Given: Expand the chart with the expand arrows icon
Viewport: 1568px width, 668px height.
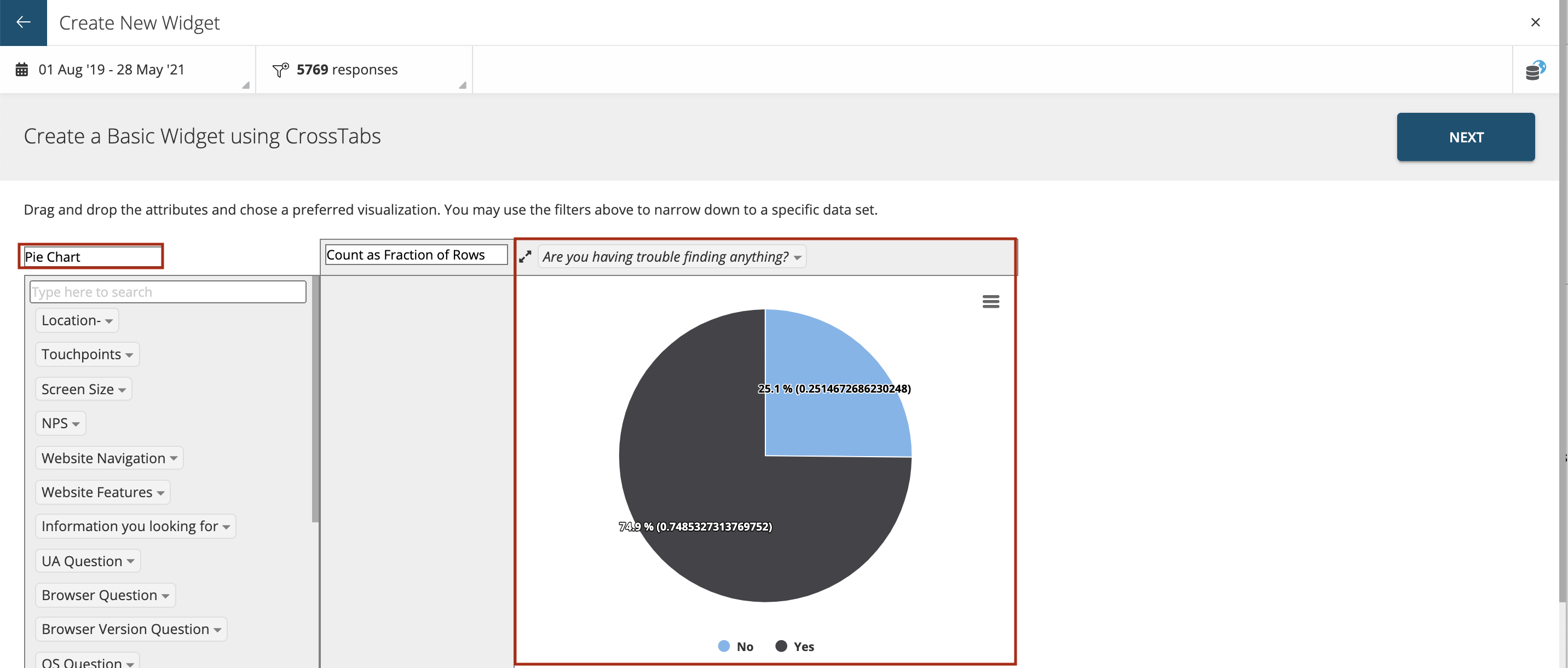Looking at the screenshot, I should click(x=525, y=256).
